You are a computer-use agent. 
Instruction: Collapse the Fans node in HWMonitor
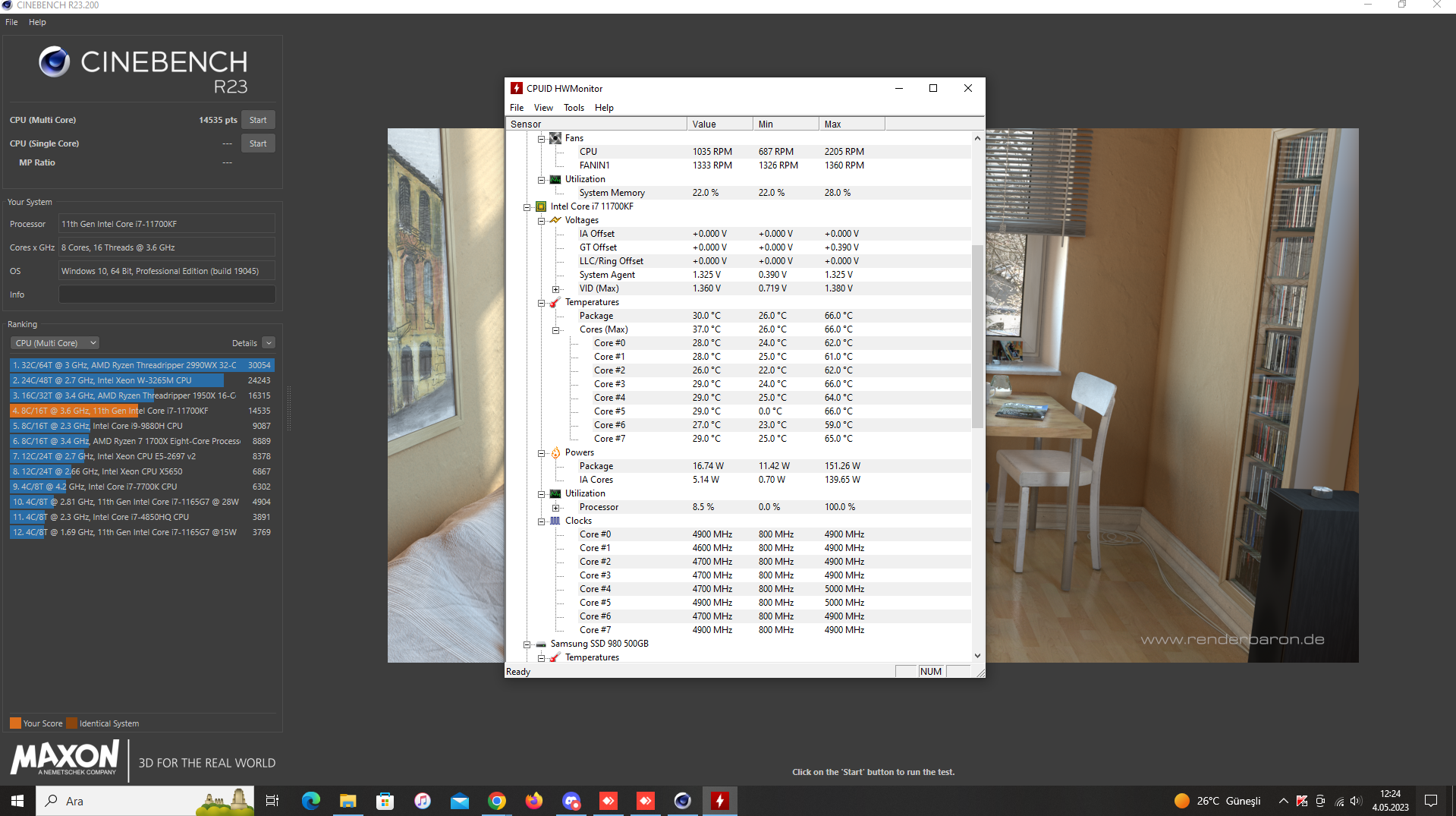[x=541, y=139]
